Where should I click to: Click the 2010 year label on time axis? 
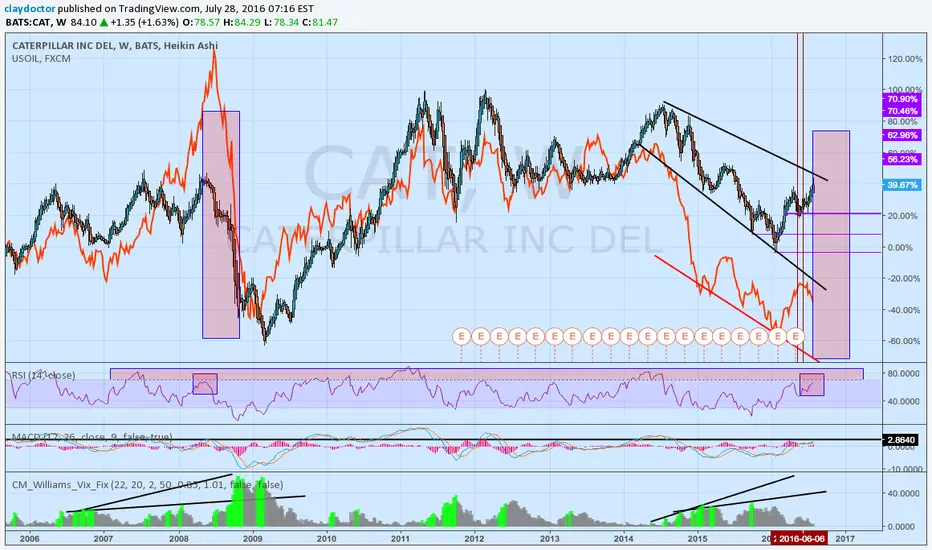click(326, 539)
